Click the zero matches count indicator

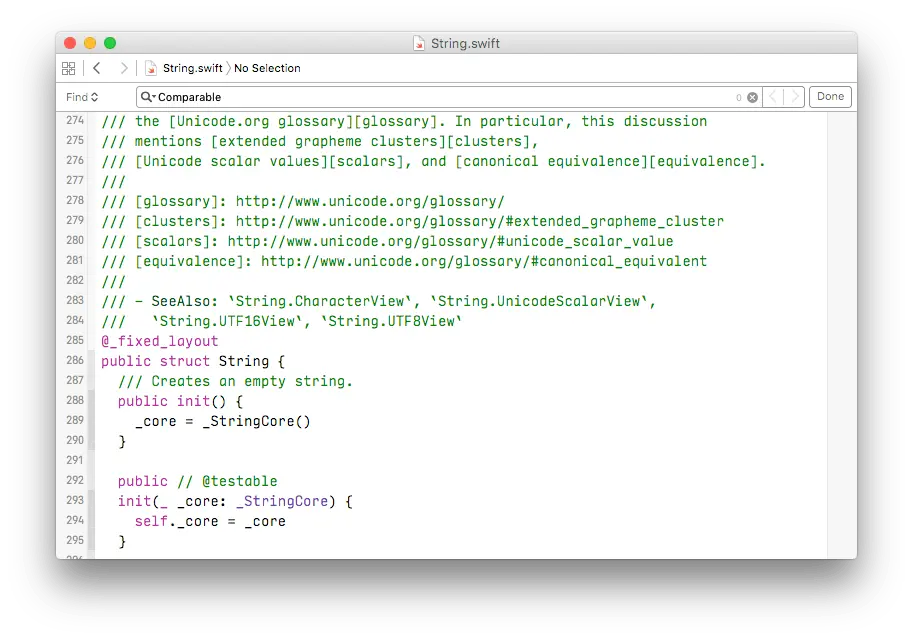point(738,97)
